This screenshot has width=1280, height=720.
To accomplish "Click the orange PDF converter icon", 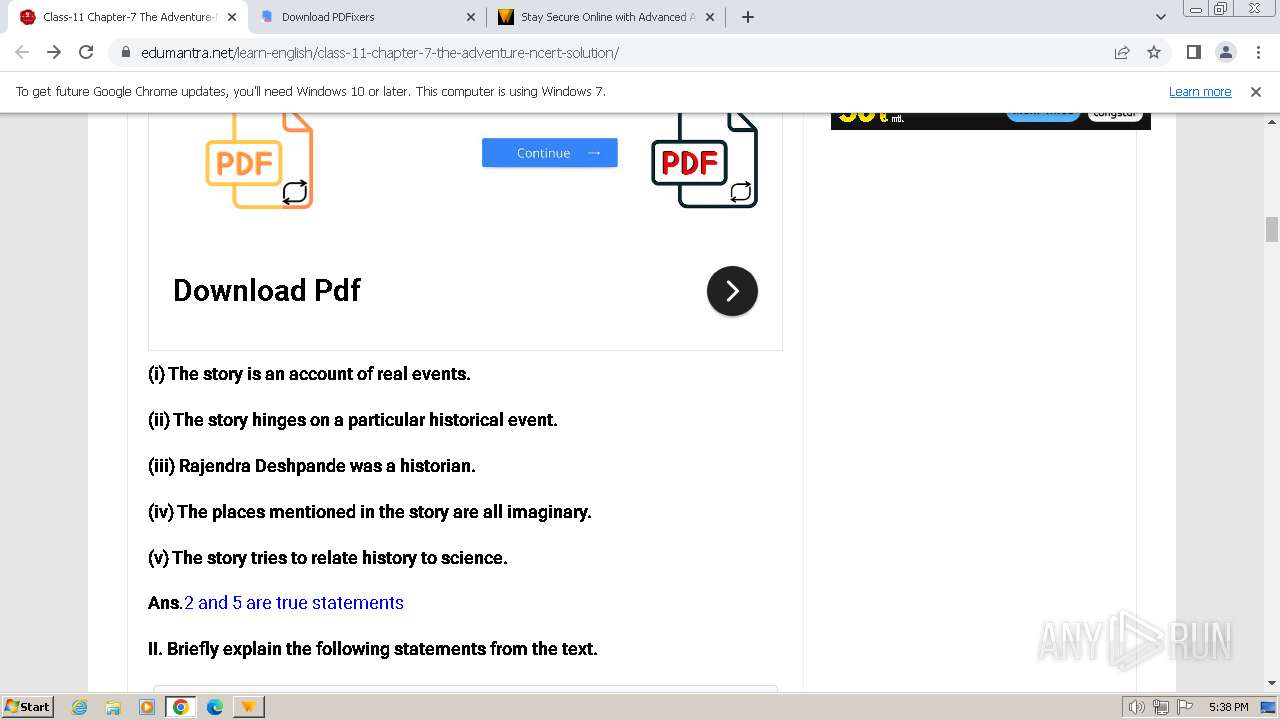I will click(259, 161).
